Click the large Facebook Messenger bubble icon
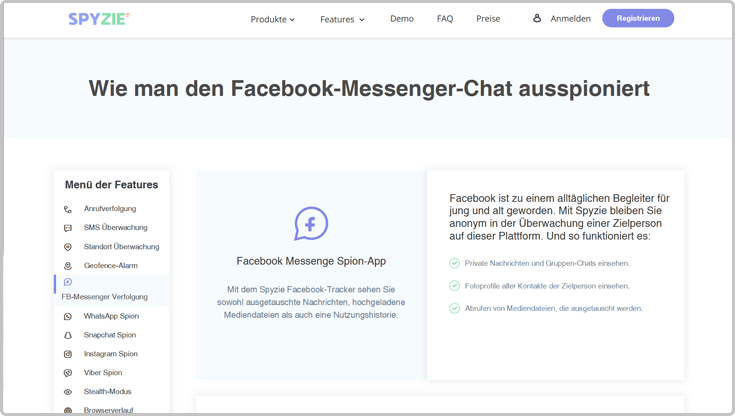Screen dimensions: 735x416 point(310,224)
